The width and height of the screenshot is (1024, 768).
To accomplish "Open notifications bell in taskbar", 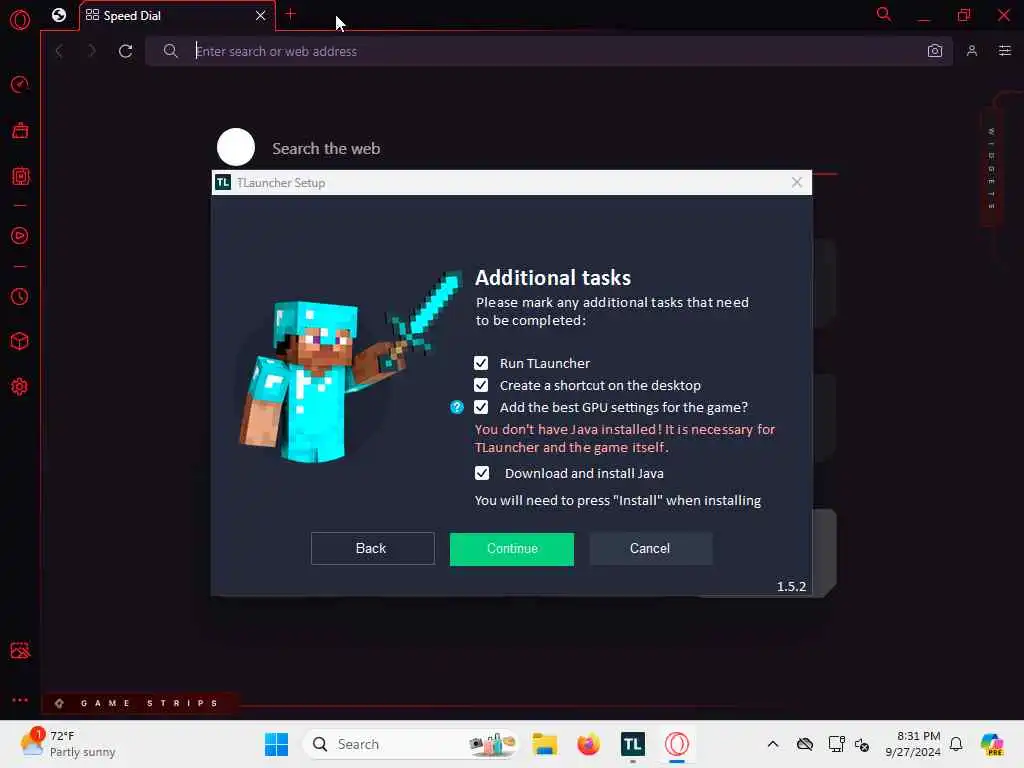I will (956, 744).
